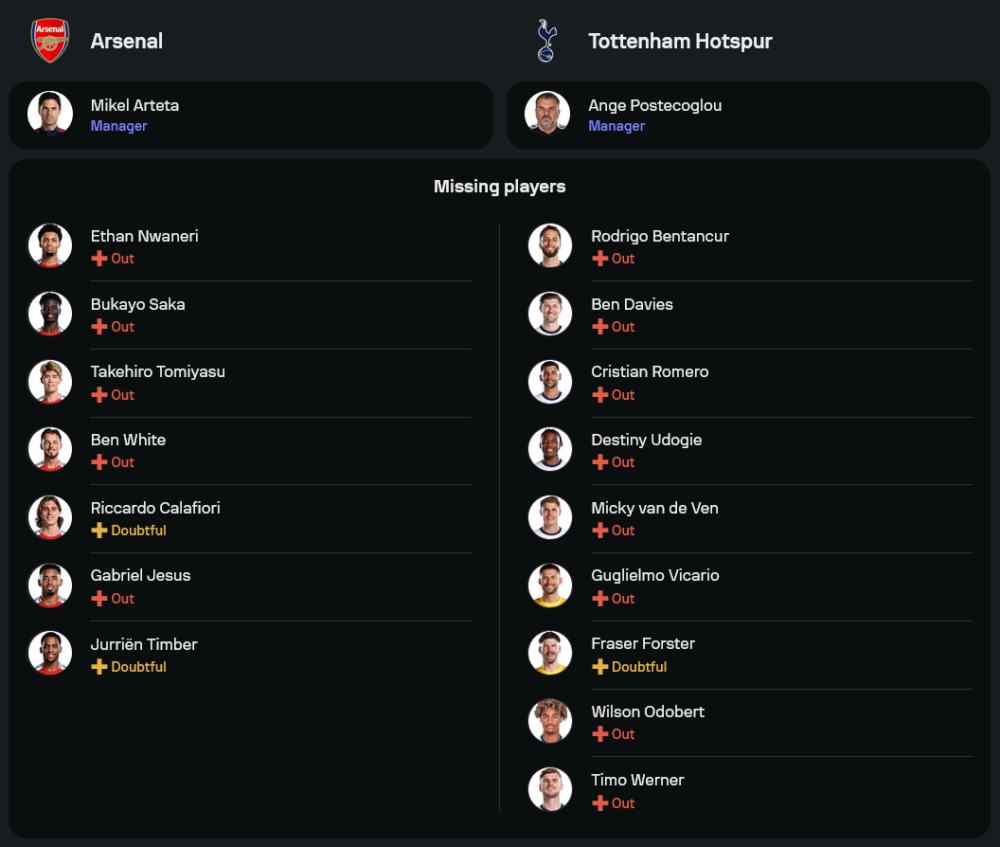Viewport: 1000px width, 847px height.
Task: Click the Cristian Romero player name
Action: (650, 371)
